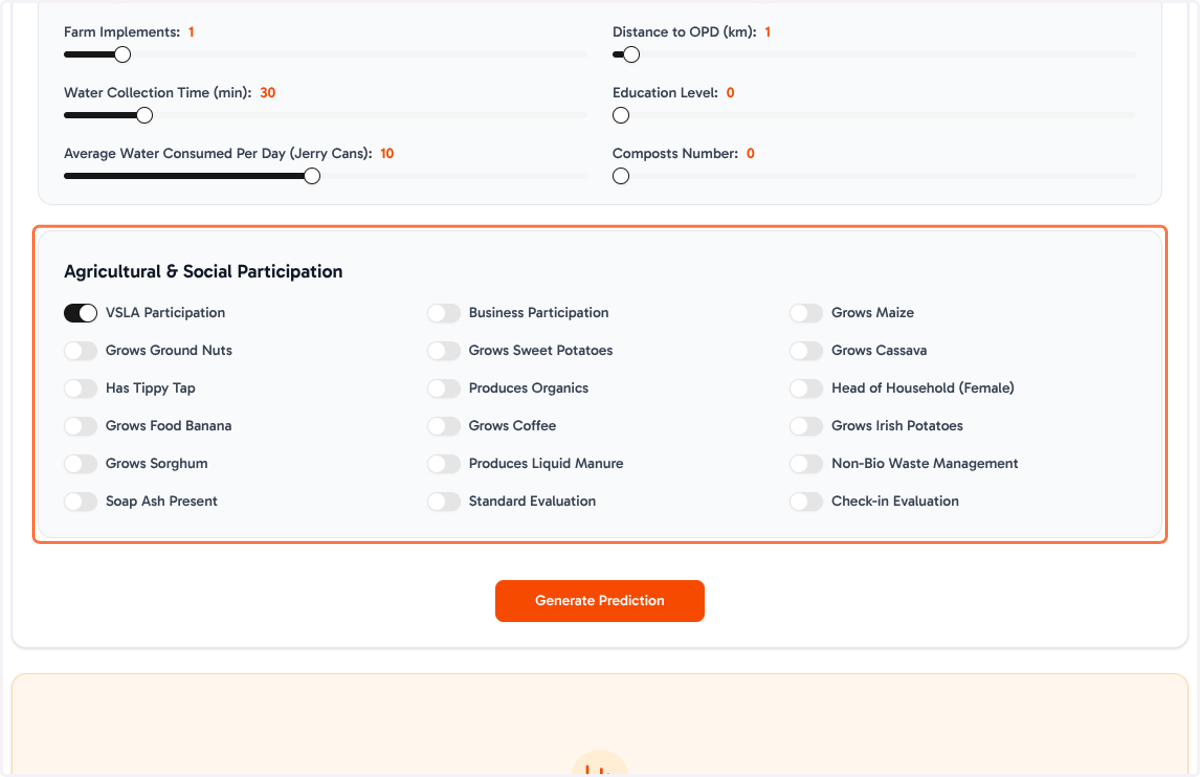1200x777 pixels.
Task: Click the "Distance to OPD (km):" label
Action: pyautogui.click(x=685, y=32)
